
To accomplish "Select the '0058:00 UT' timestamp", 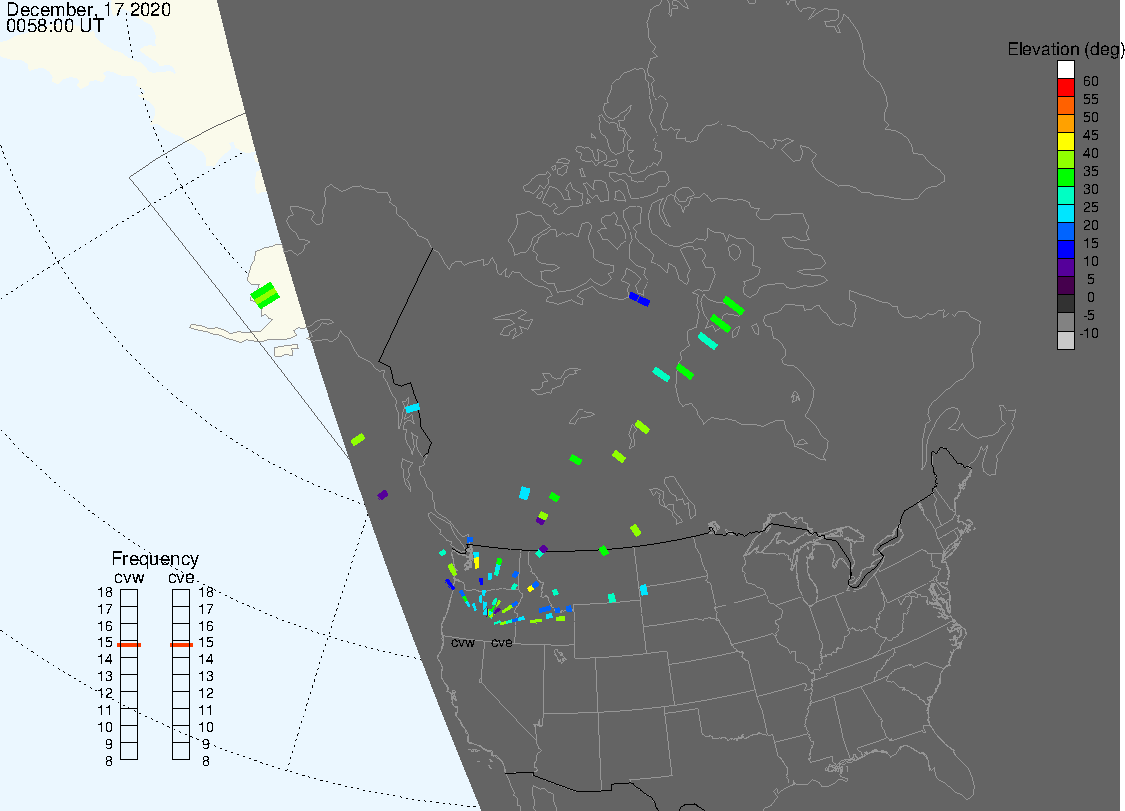I will click(55, 26).
